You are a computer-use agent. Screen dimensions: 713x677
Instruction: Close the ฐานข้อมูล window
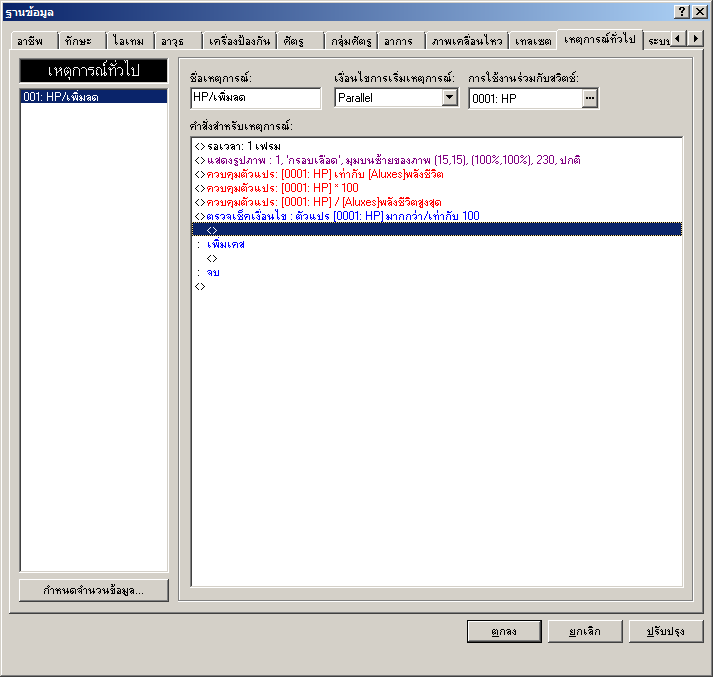click(699, 12)
